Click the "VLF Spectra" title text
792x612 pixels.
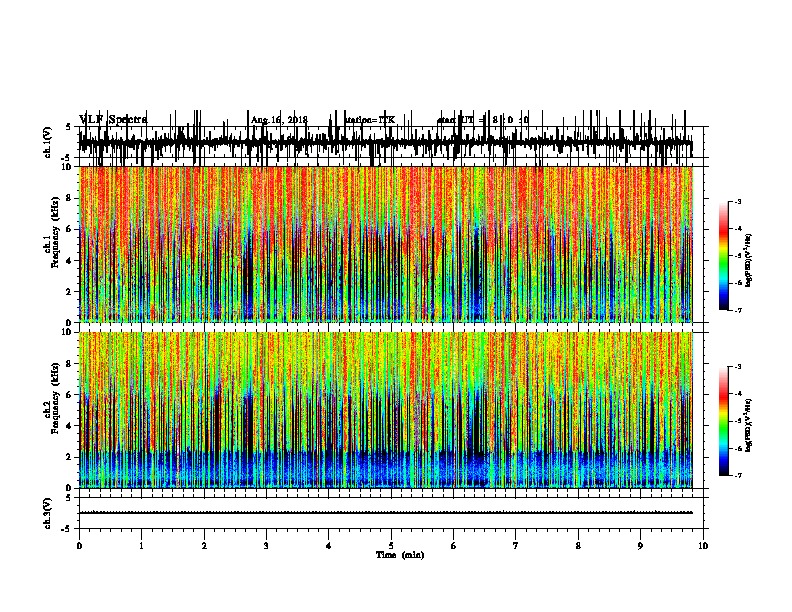coord(113,120)
